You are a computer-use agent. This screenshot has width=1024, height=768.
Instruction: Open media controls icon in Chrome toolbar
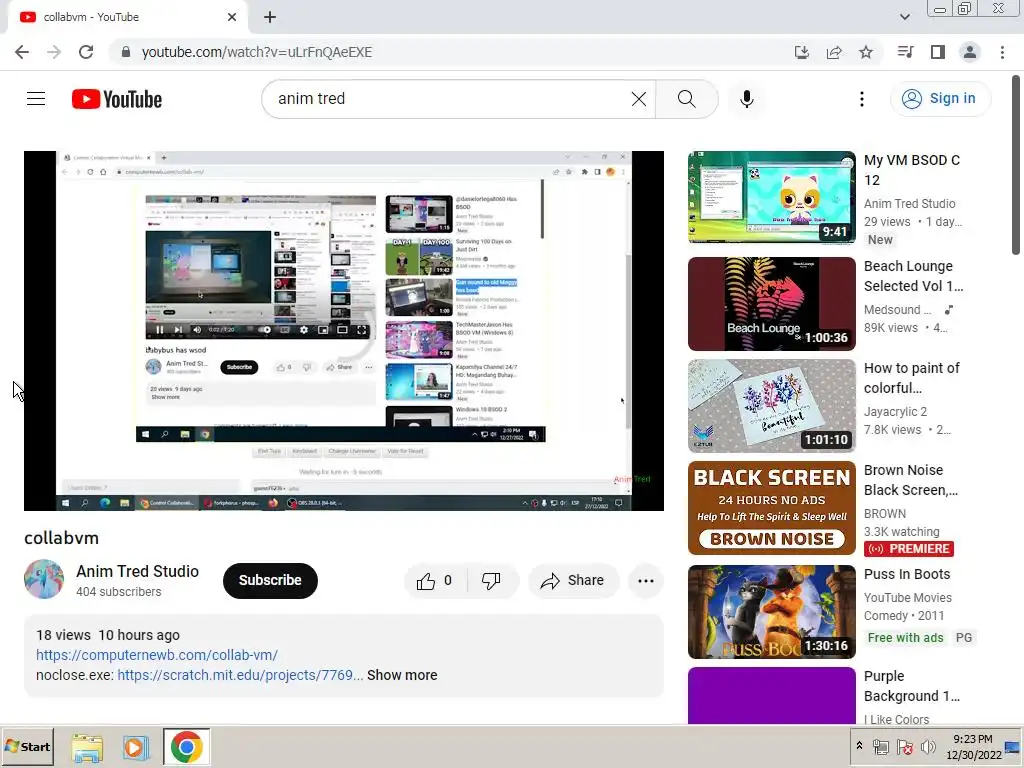(x=905, y=52)
